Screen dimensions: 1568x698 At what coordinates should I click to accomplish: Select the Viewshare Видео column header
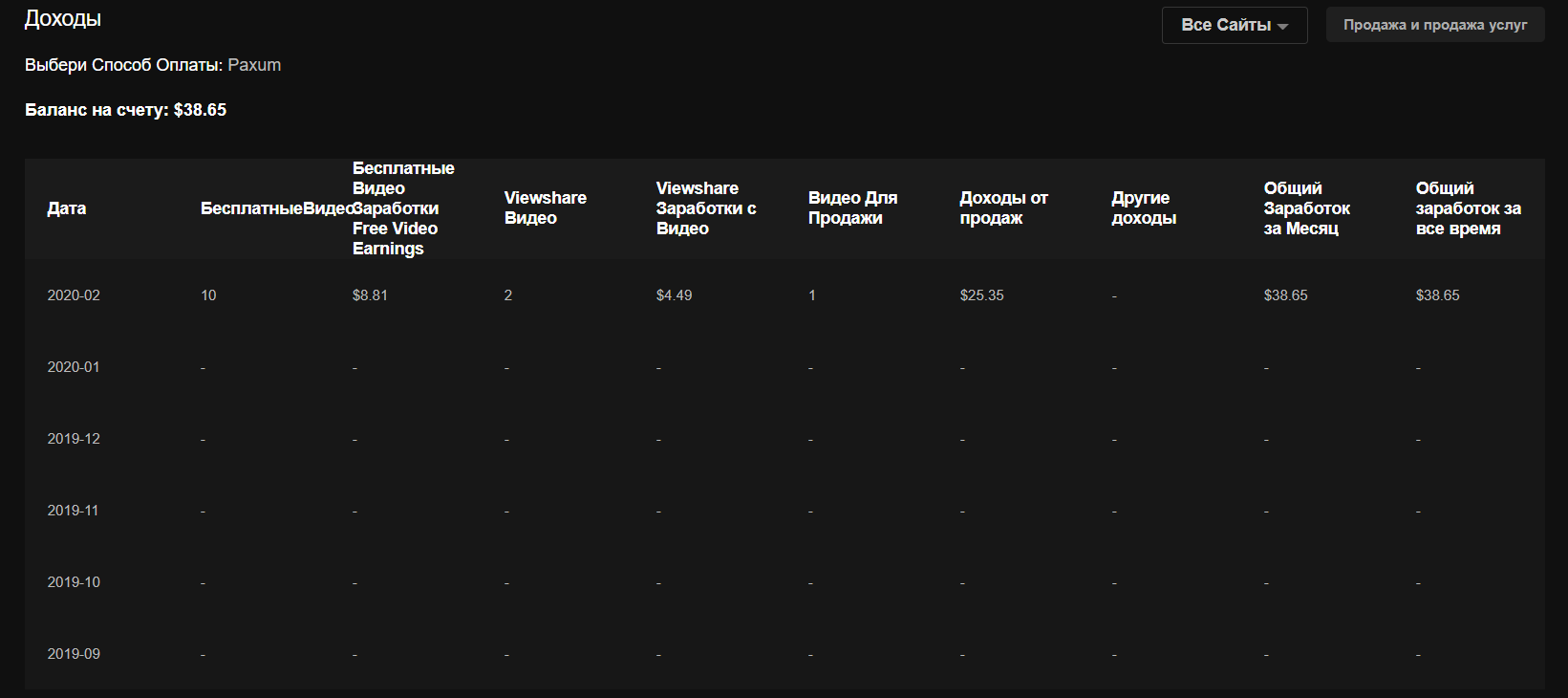(x=545, y=208)
